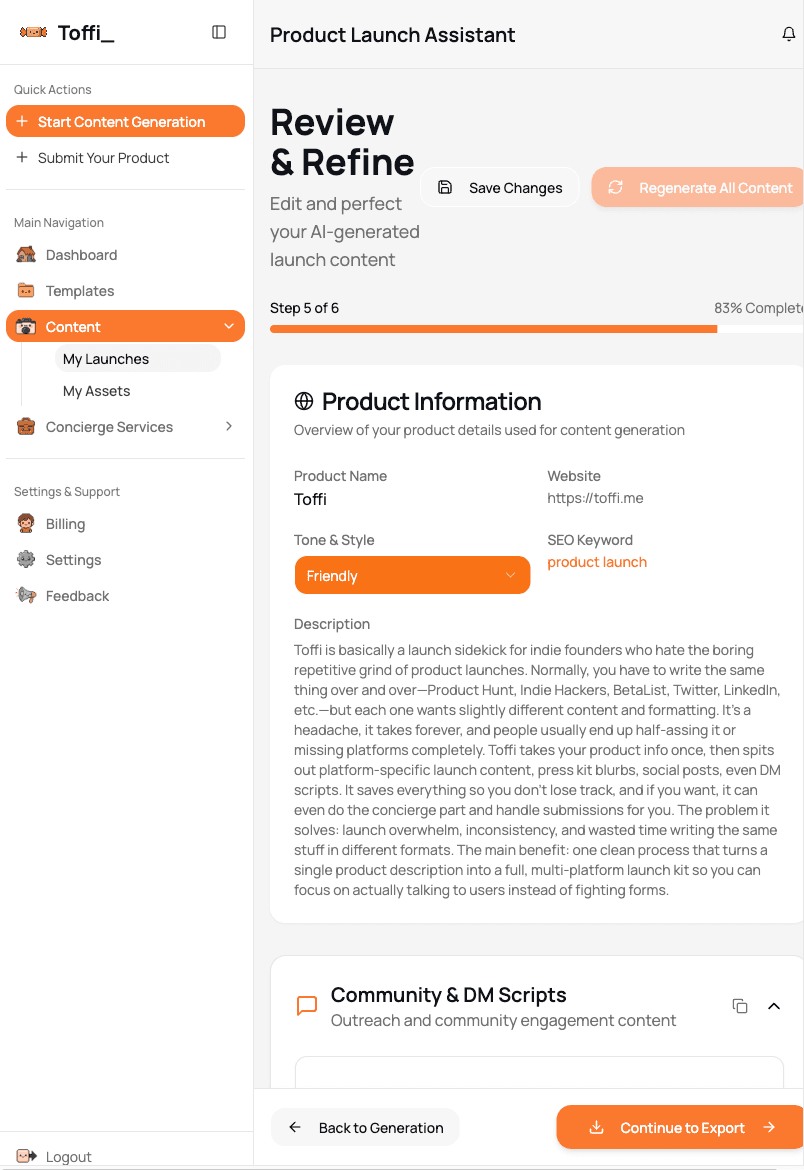Copy Community & DM Scripts content
The height and width of the screenshot is (1170, 804).
coord(740,1006)
